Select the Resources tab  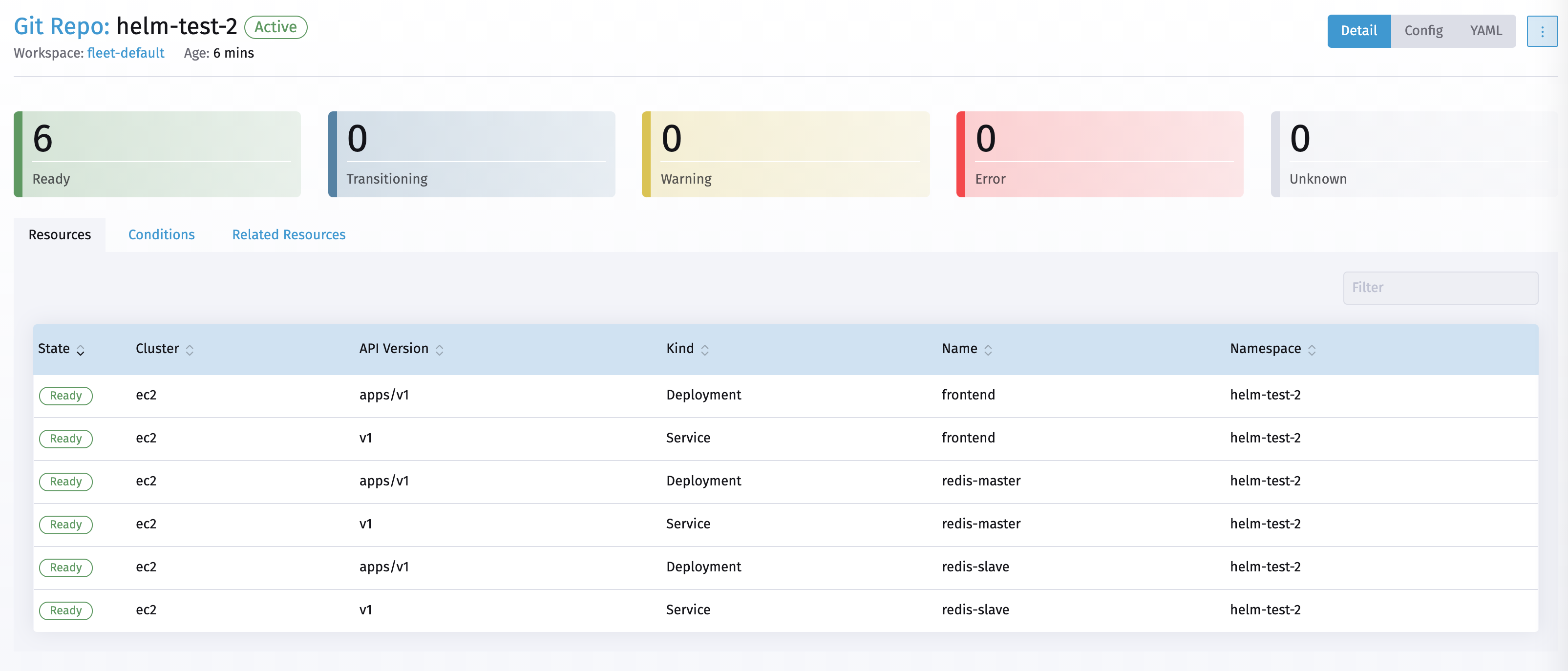(x=59, y=234)
